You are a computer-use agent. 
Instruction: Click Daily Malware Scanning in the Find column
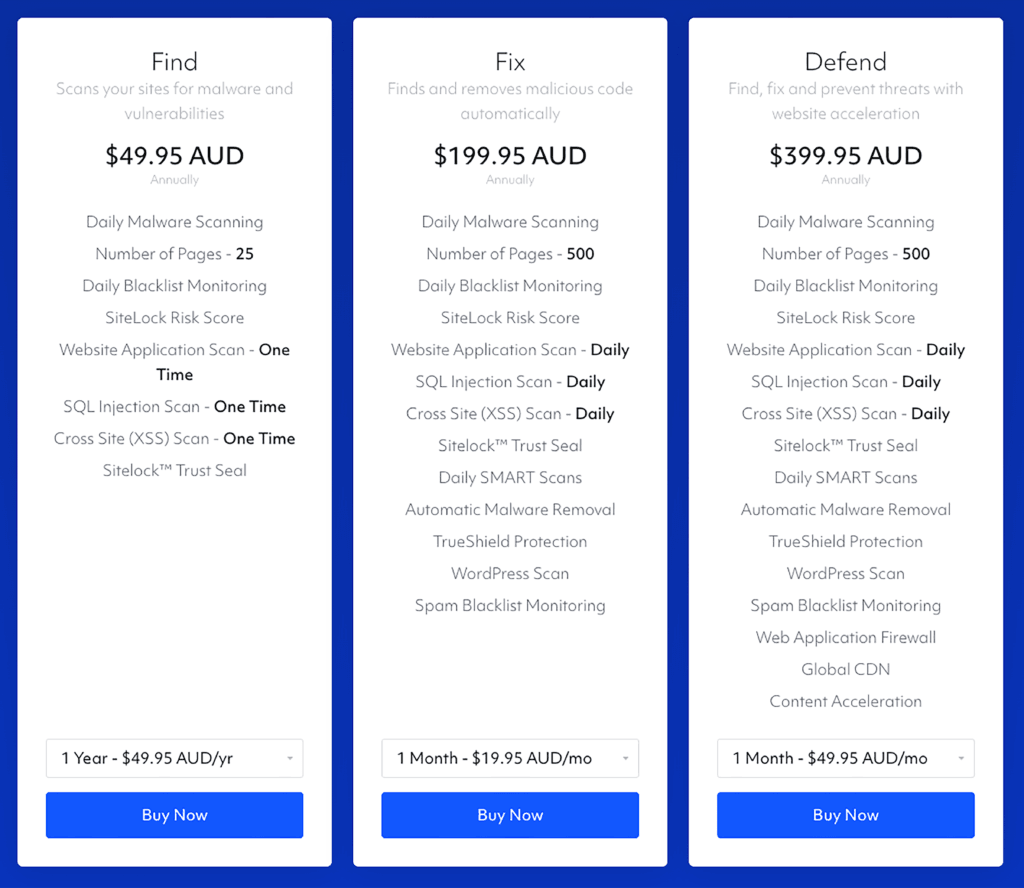click(x=174, y=222)
